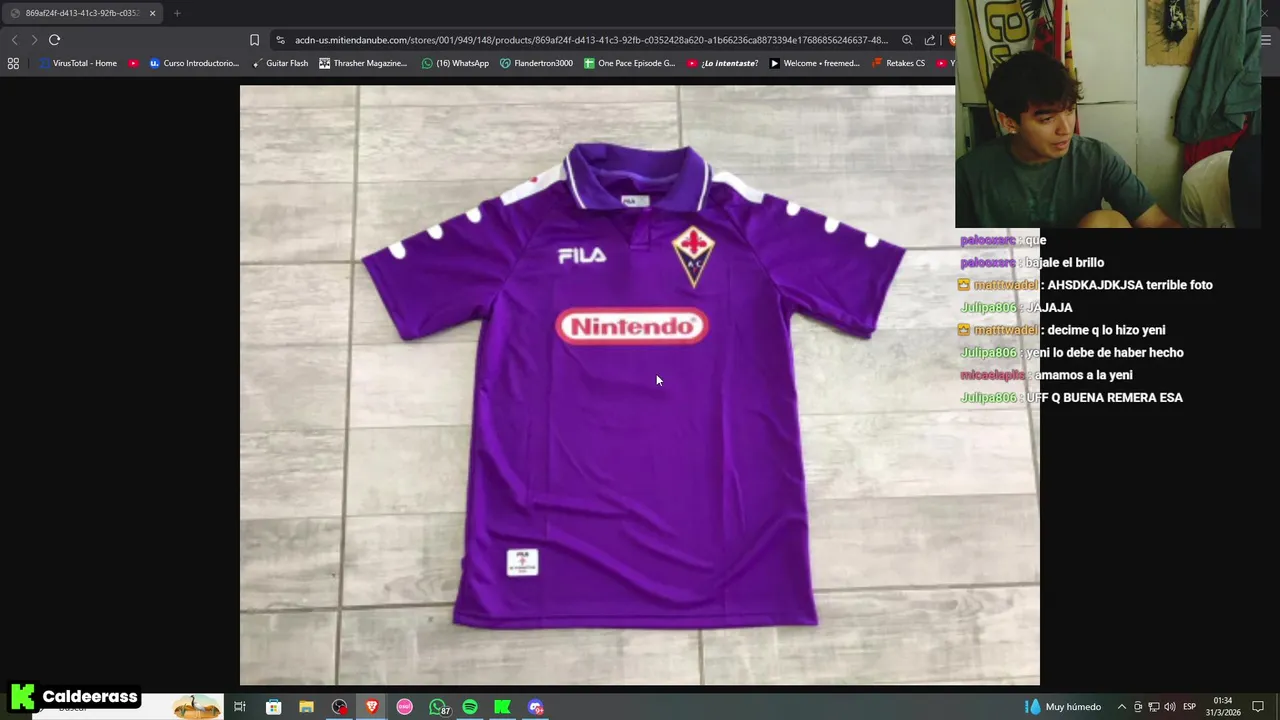Viewport: 1280px width, 720px height.
Task: Bookmark this page with bookmark icon
Action: (254, 40)
